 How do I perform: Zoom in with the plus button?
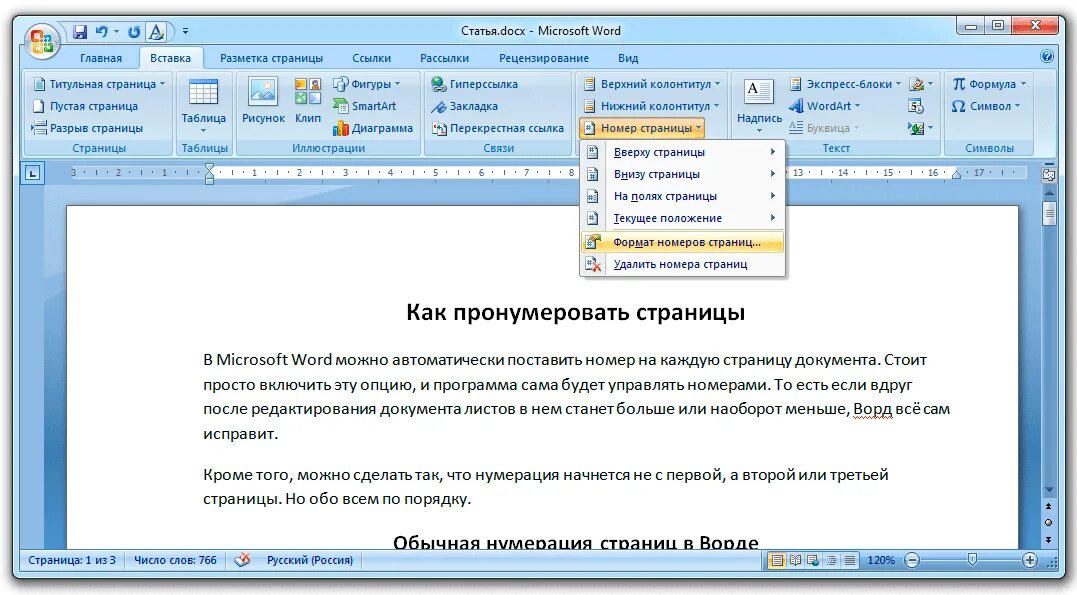(x=1030, y=560)
